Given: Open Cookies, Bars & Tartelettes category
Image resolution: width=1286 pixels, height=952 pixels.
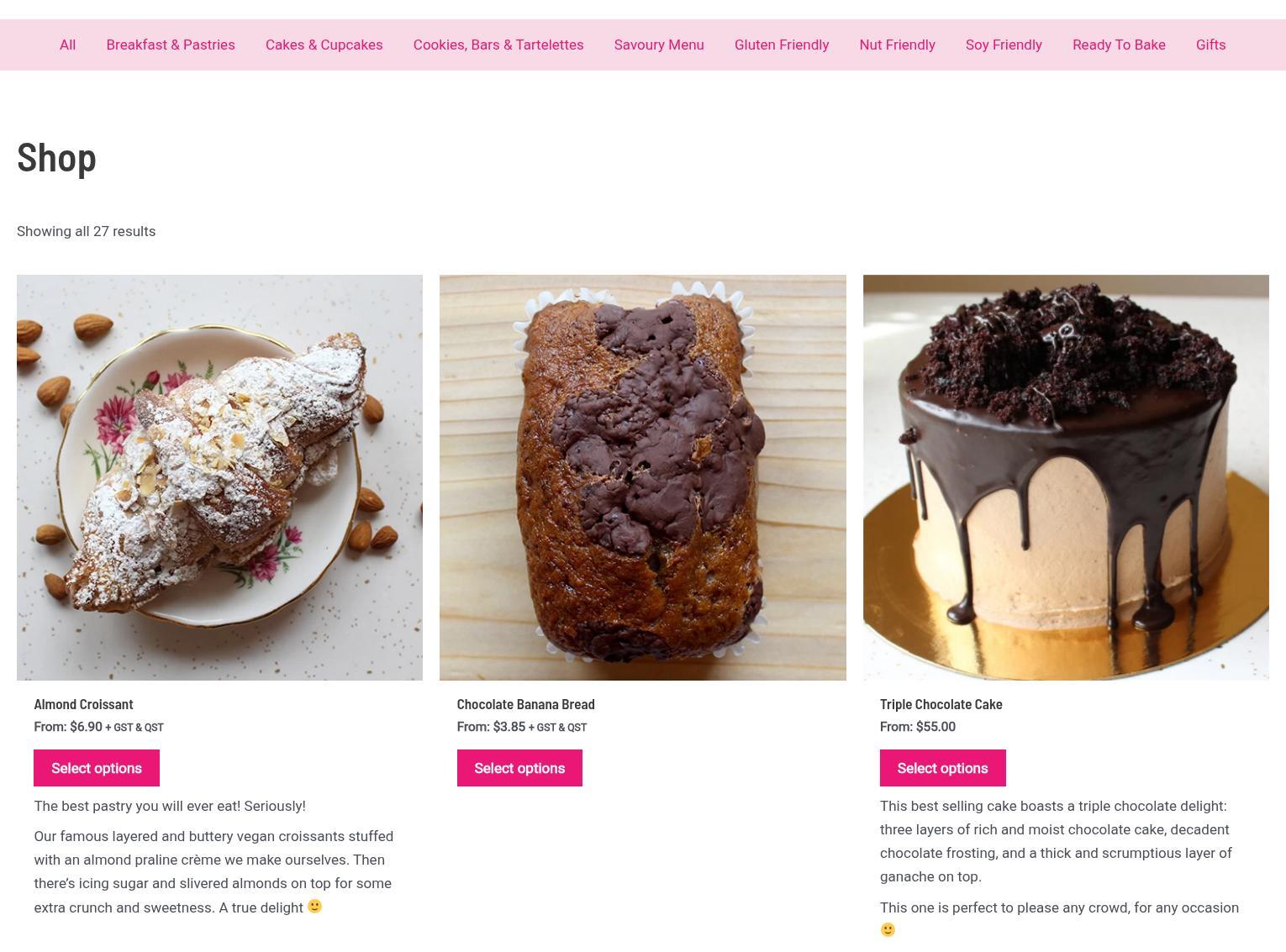Looking at the screenshot, I should 498,45.
